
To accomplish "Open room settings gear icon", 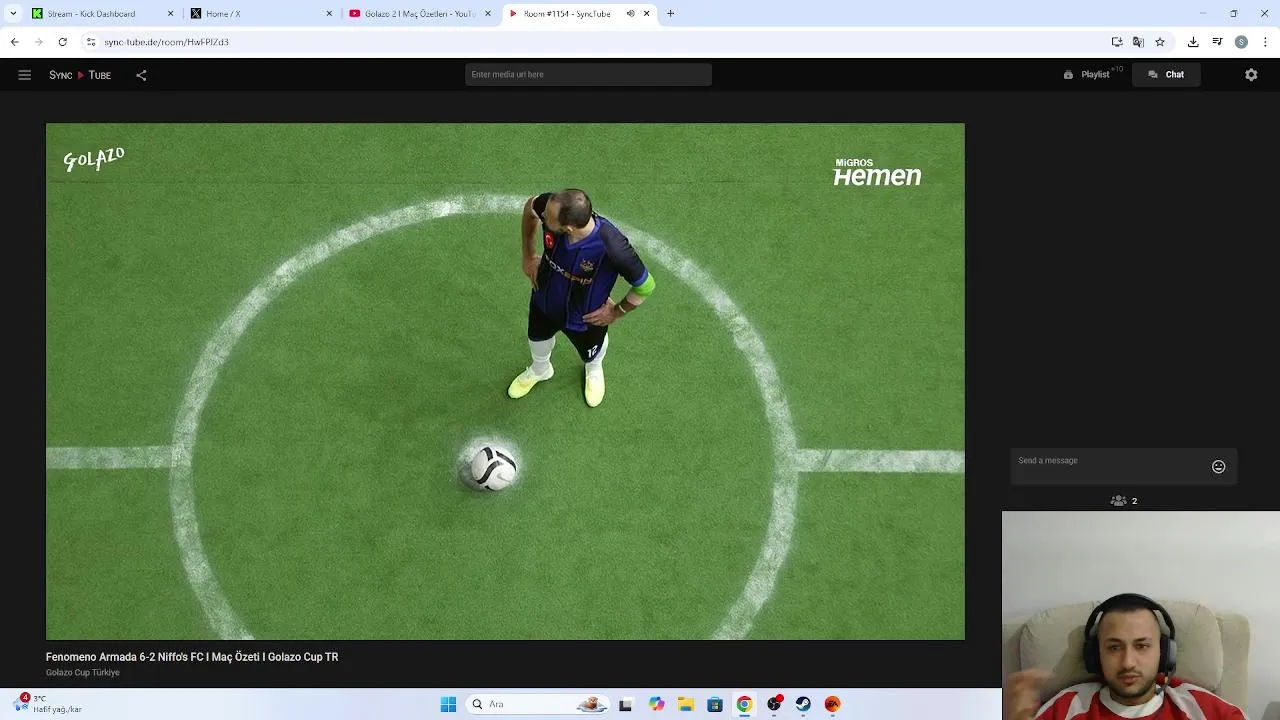I will click(x=1251, y=75).
